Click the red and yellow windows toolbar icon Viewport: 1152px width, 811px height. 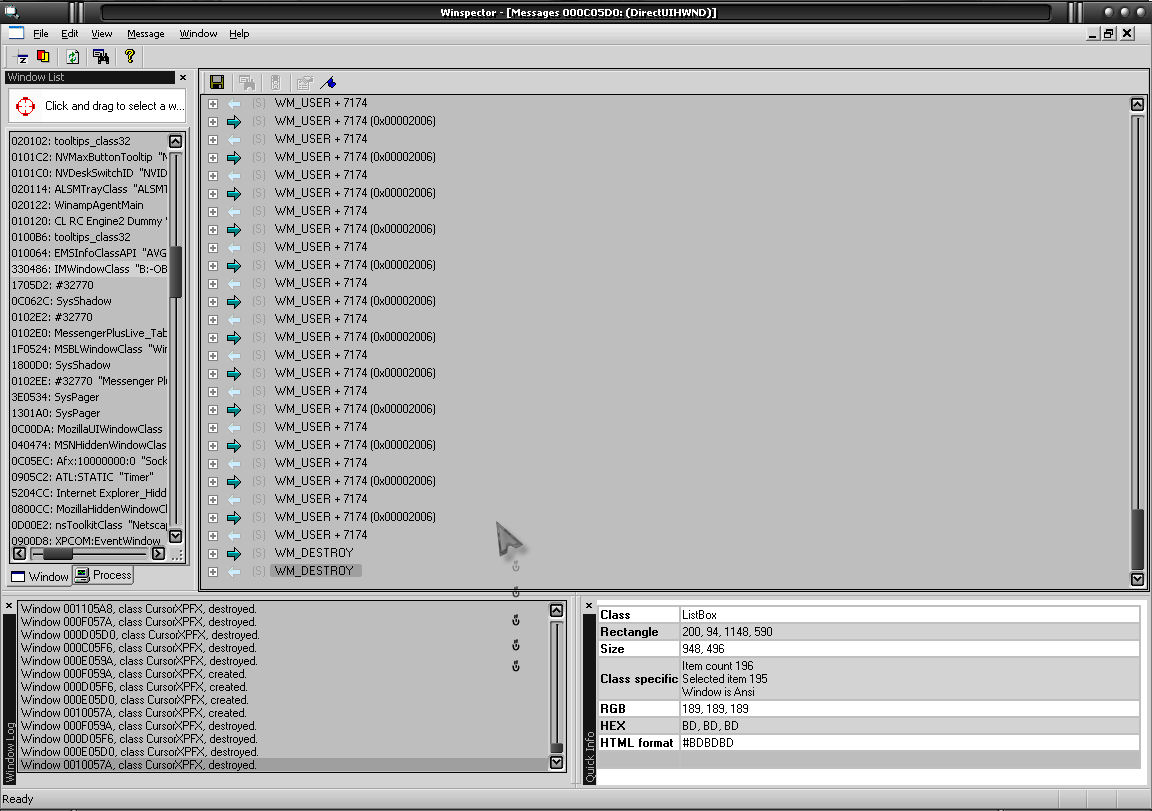tap(43, 57)
